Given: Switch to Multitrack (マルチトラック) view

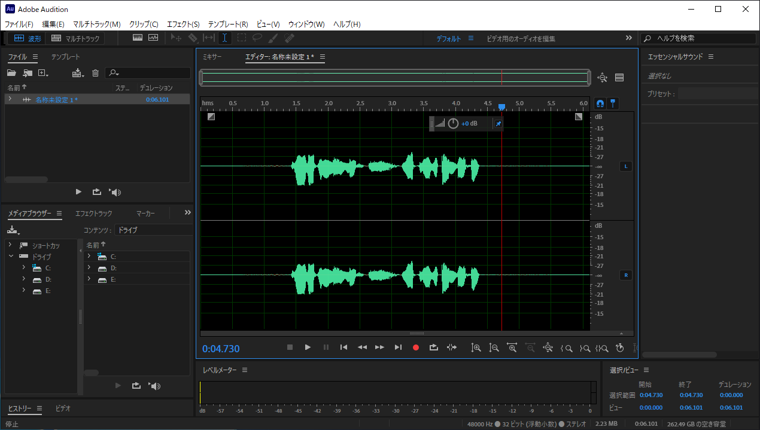Looking at the screenshot, I should tap(75, 38).
